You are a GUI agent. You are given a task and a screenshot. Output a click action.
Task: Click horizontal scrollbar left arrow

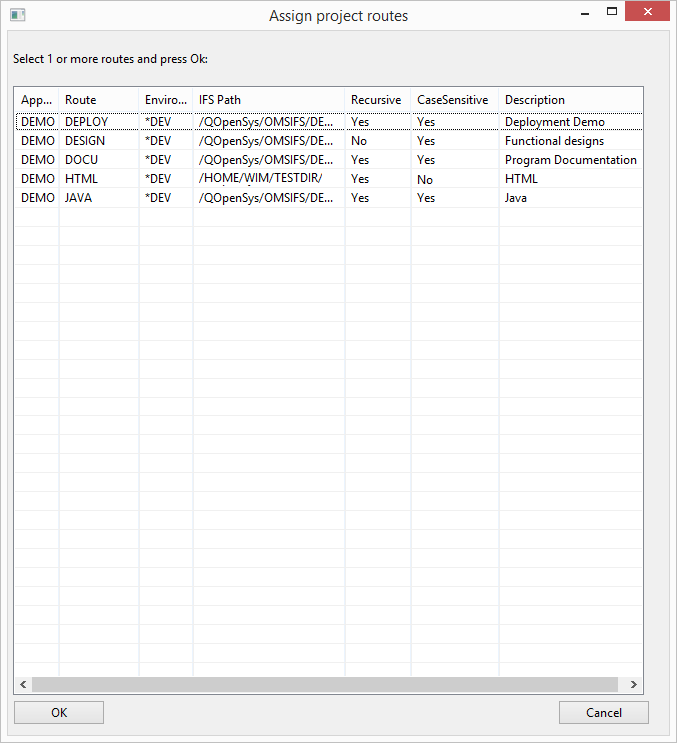[x=23, y=684]
